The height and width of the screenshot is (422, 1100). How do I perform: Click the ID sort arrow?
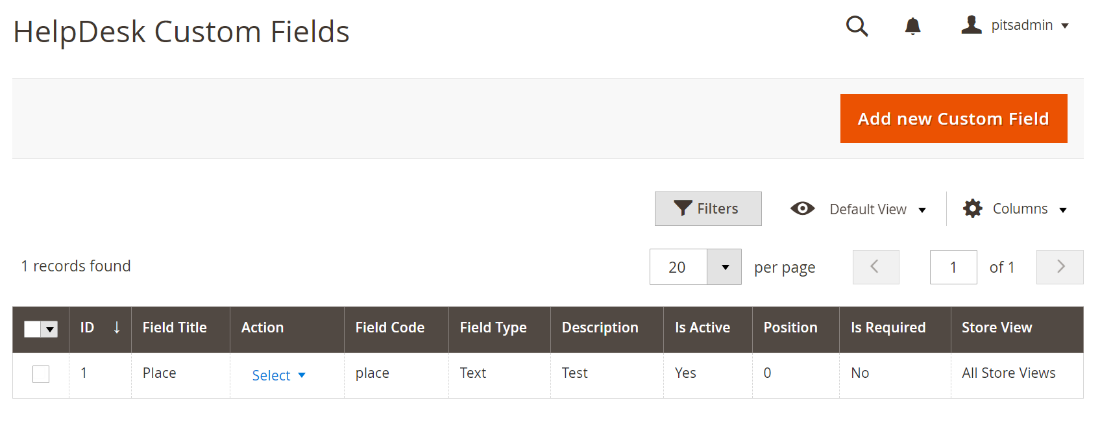click(x=116, y=328)
